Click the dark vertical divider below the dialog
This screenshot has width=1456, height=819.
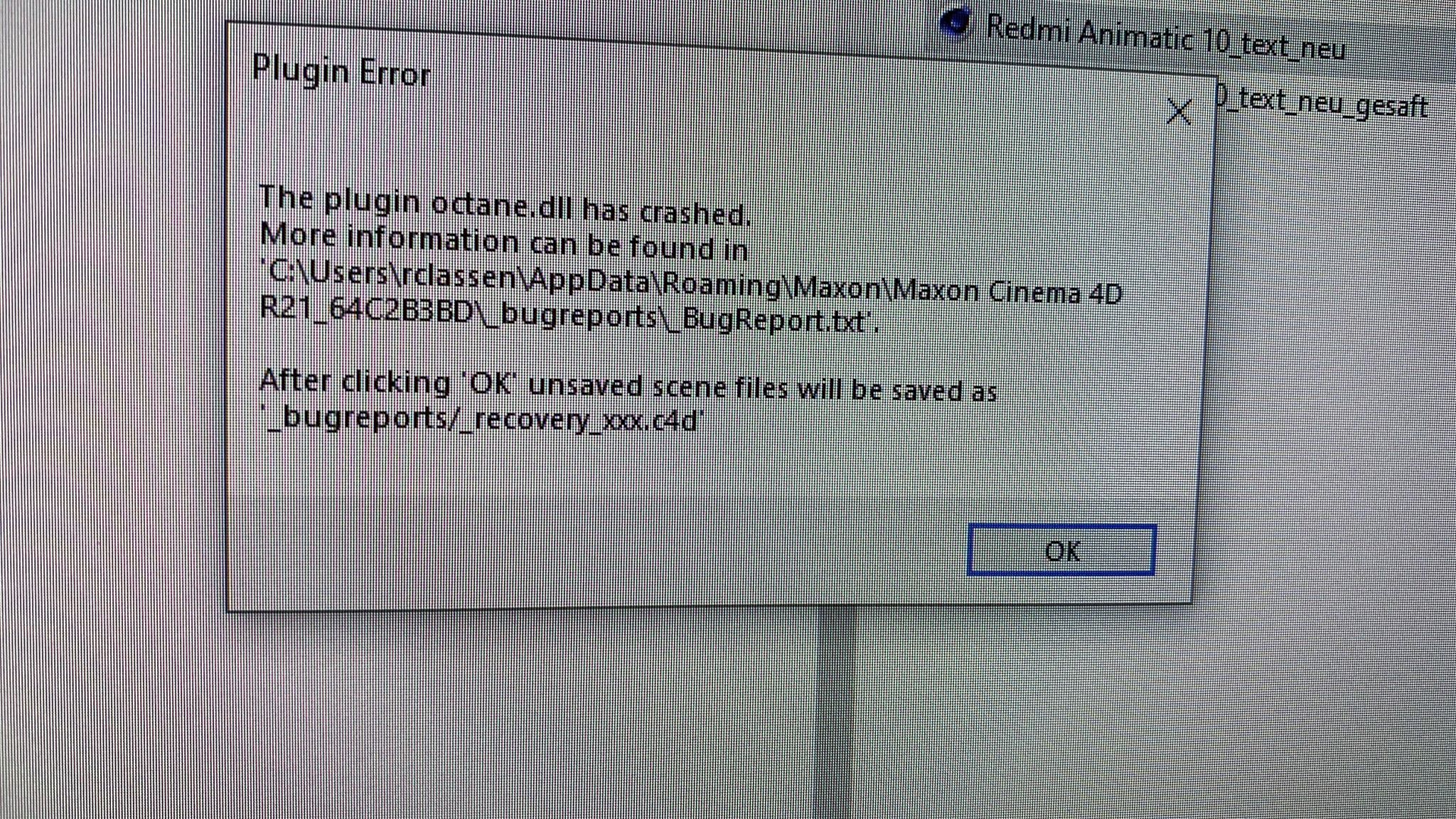[x=836, y=711]
